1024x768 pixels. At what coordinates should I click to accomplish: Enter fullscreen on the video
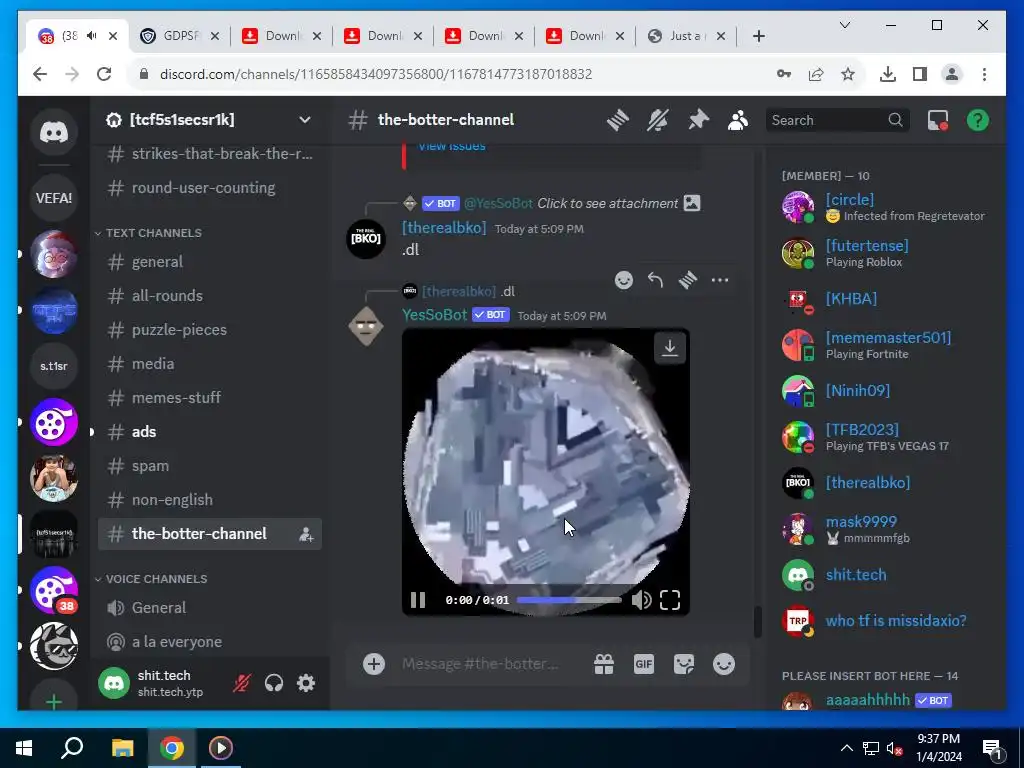(670, 600)
